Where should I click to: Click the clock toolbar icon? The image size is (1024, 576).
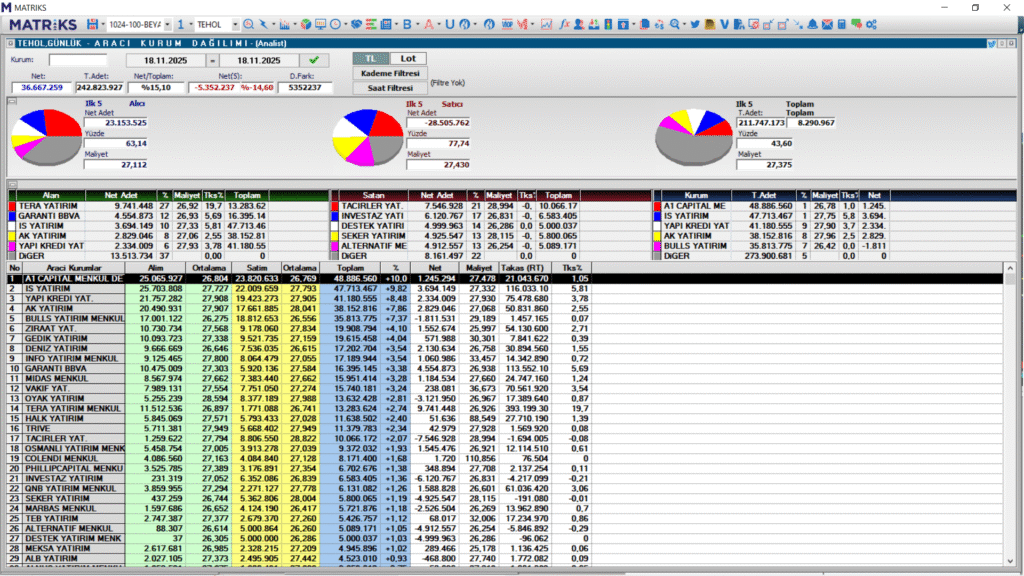[336, 24]
